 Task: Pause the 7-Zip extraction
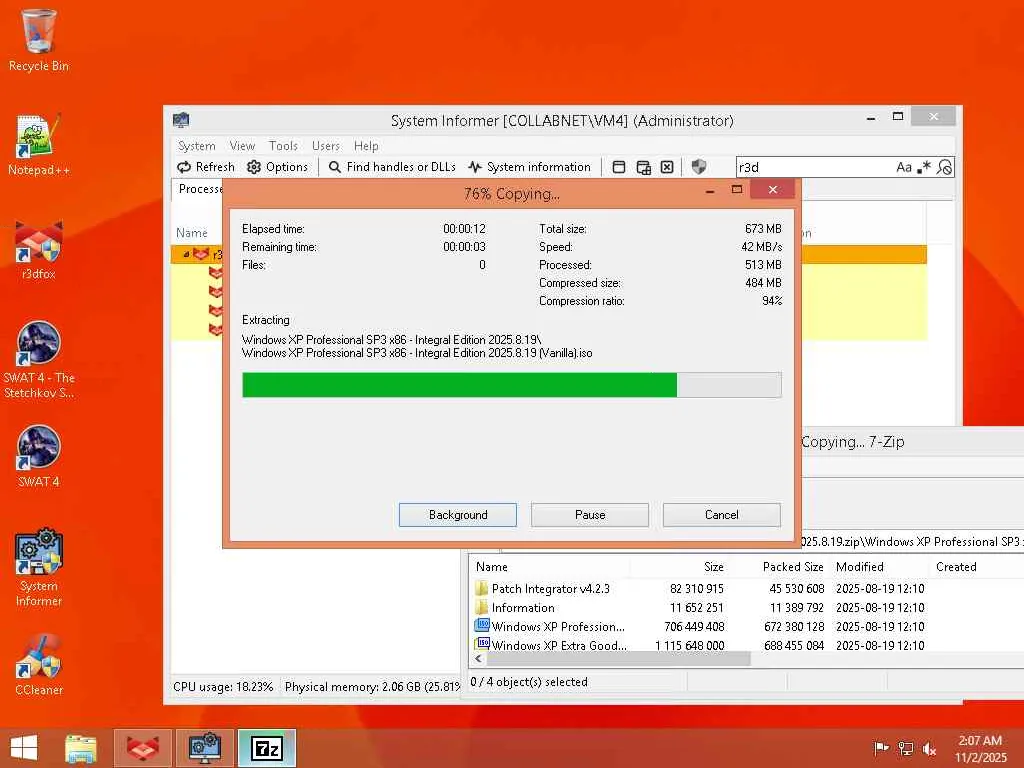590,515
